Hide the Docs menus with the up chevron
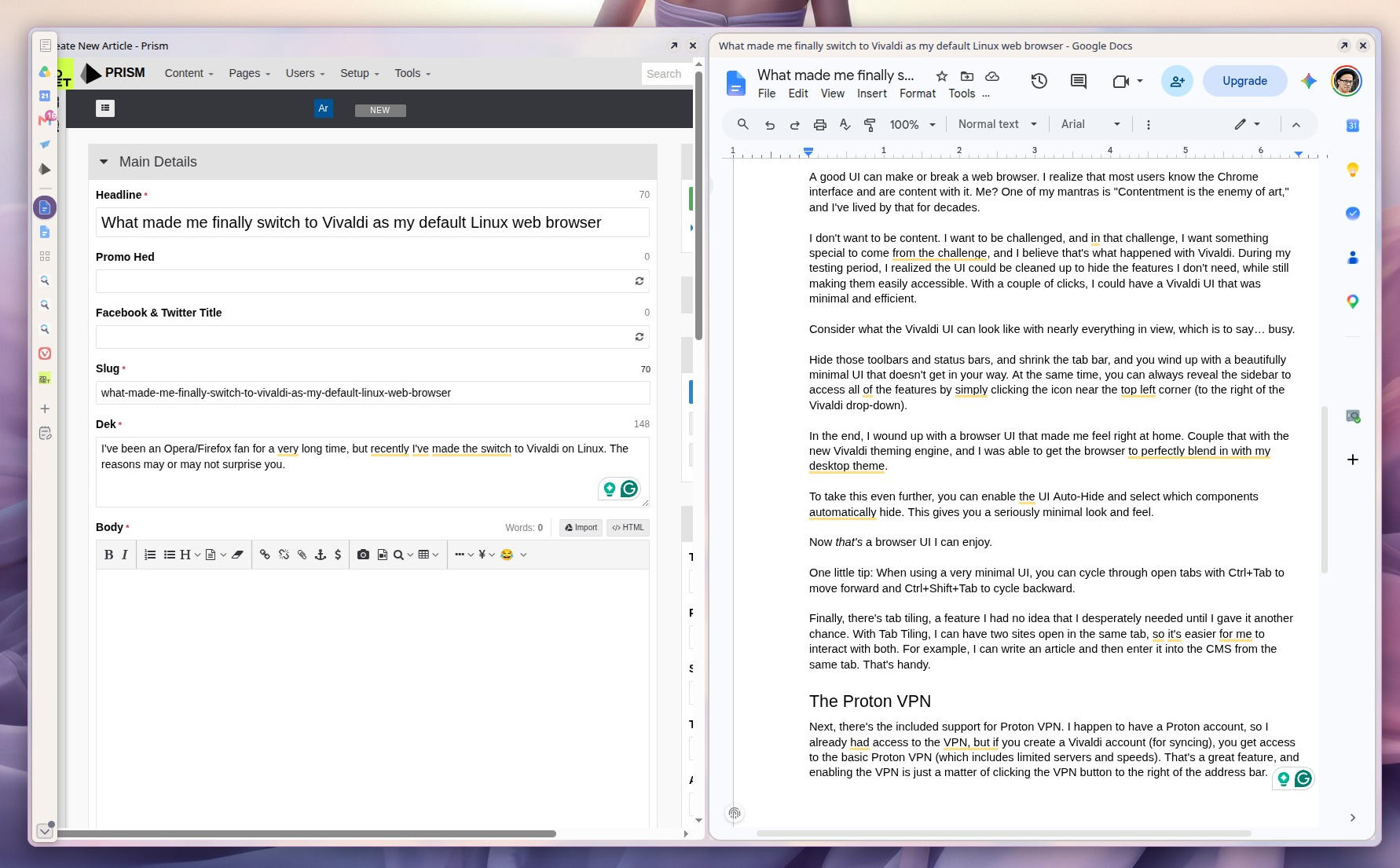 [x=1296, y=125]
